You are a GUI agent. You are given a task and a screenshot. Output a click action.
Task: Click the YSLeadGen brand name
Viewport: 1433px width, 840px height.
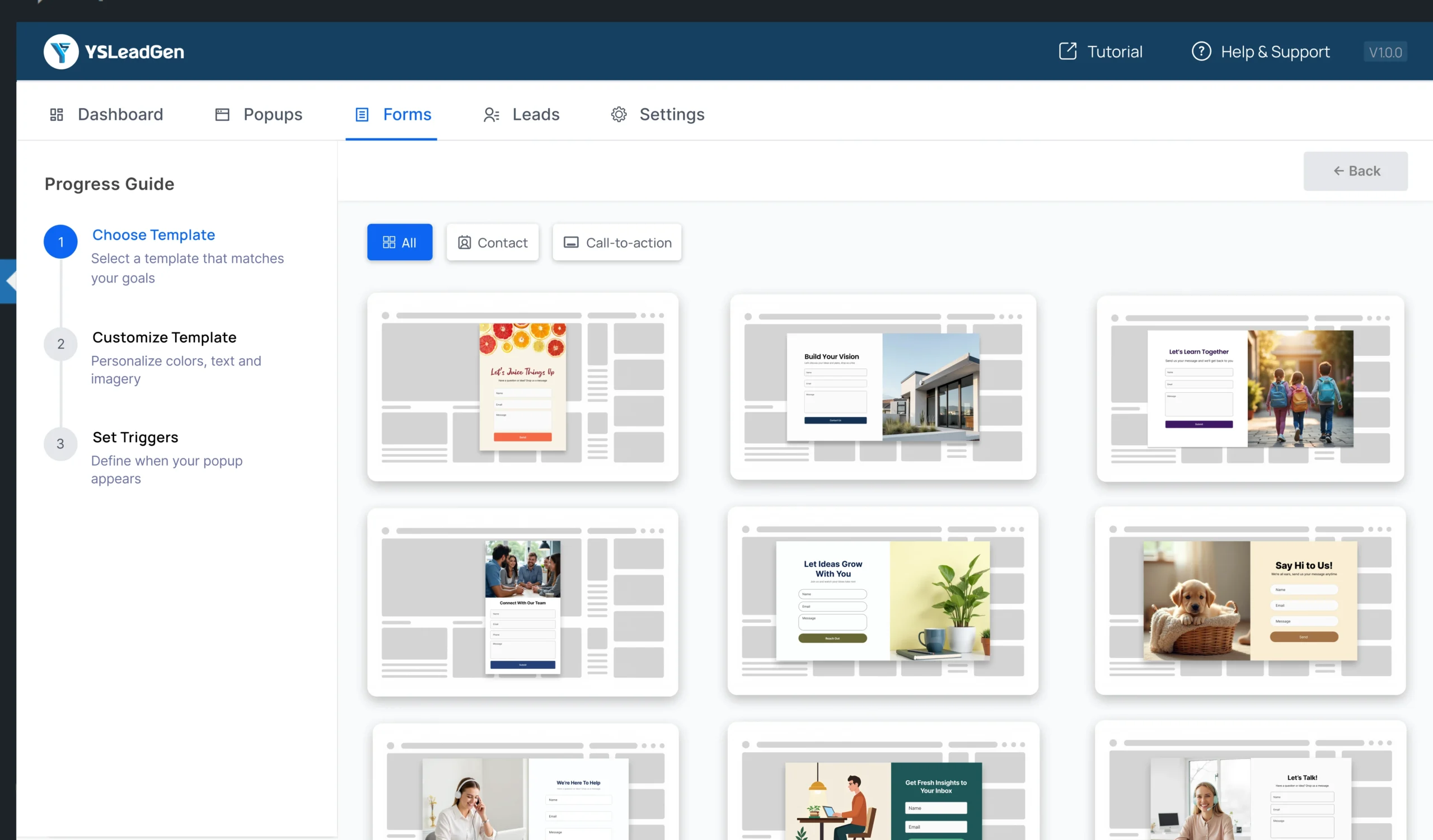click(135, 51)
